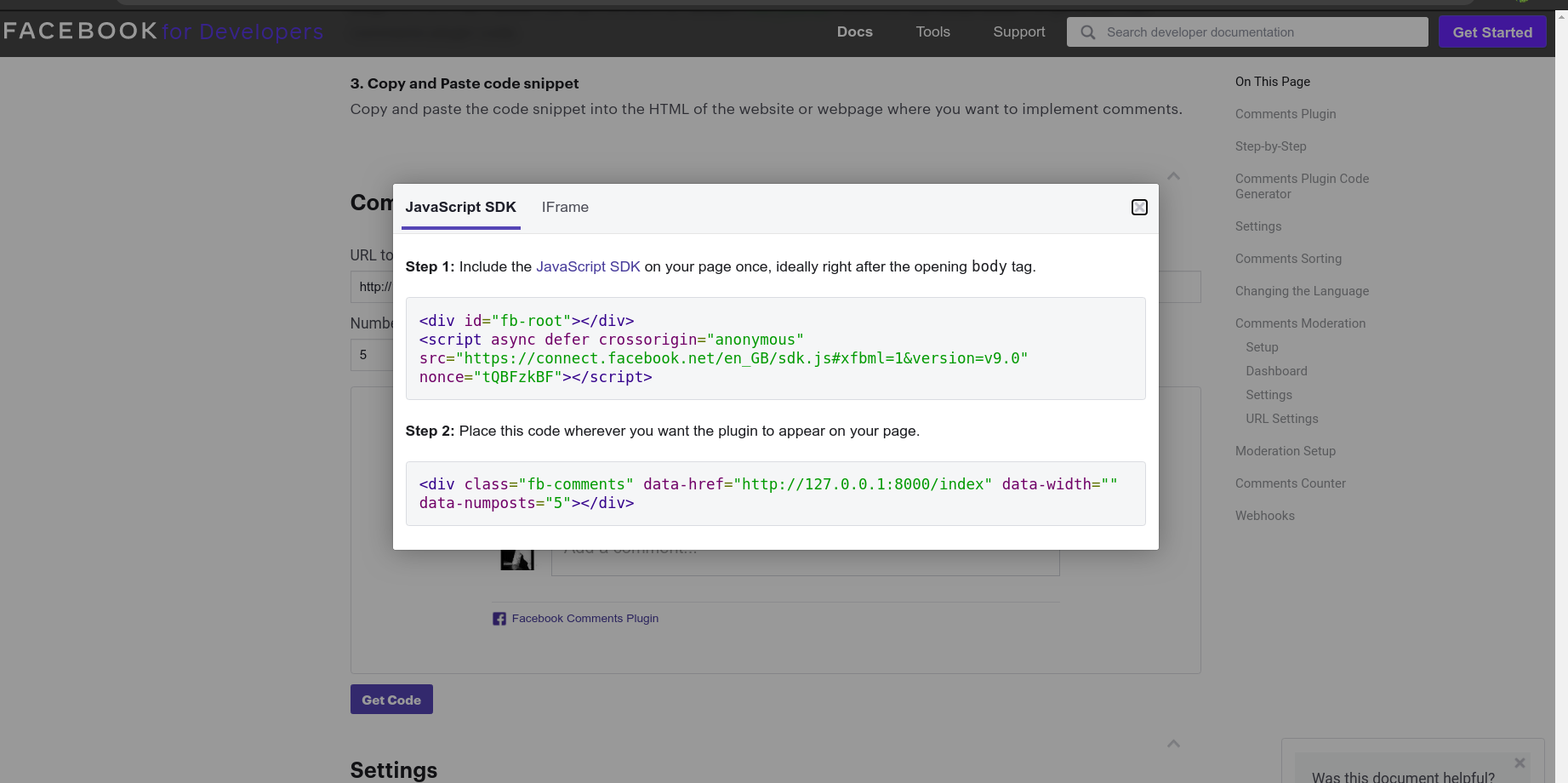Jump to Comments Counter section
This screenshot has width=1568, height=783.
click(1290, 483)
